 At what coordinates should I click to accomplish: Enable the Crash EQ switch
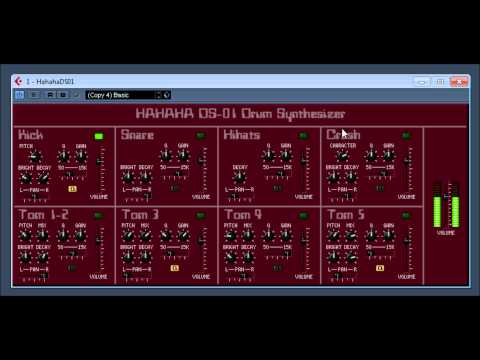pos(380,189)
